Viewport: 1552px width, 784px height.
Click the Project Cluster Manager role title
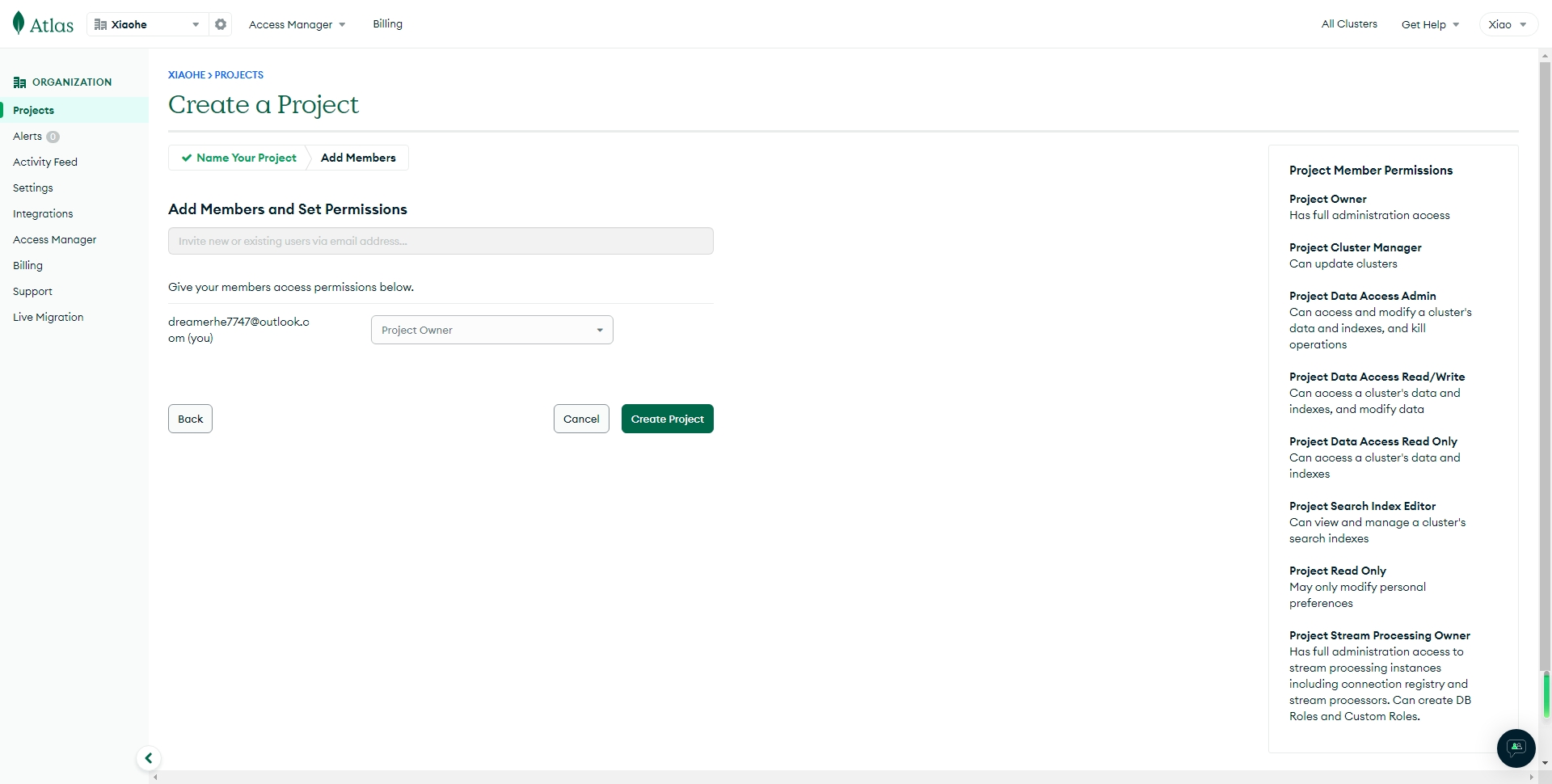point(1356,247)
